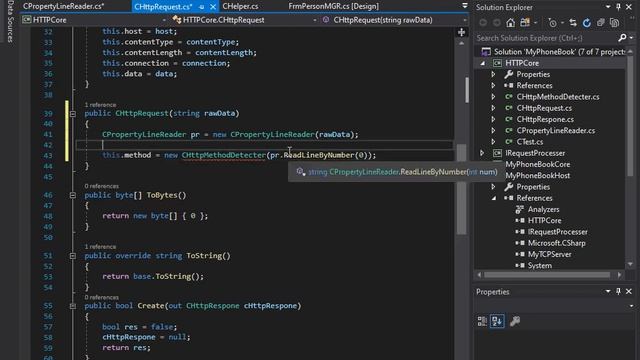The height and width of the screenshot is (360, 640).
Task: Select Analyzers under References
Action: click(x=543, y=209)
